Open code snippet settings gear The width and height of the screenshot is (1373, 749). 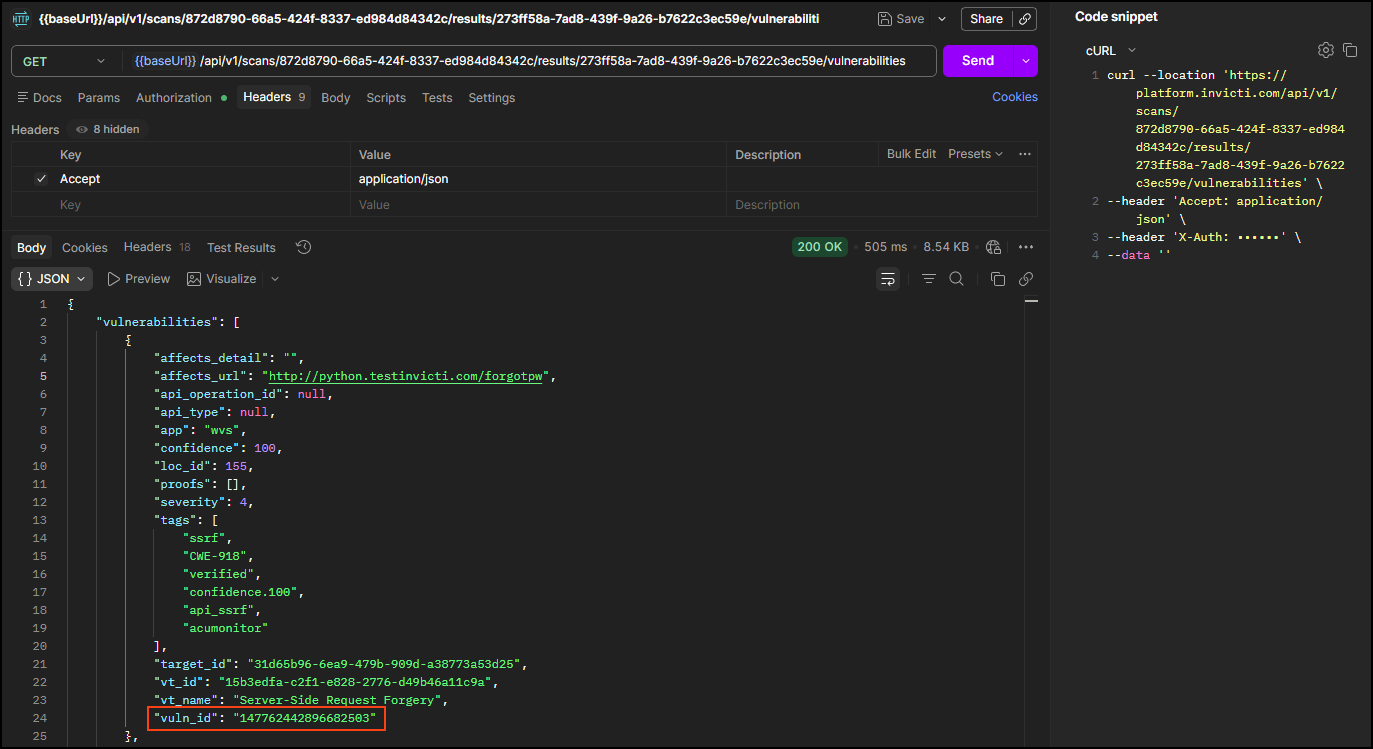[1326, 49]
